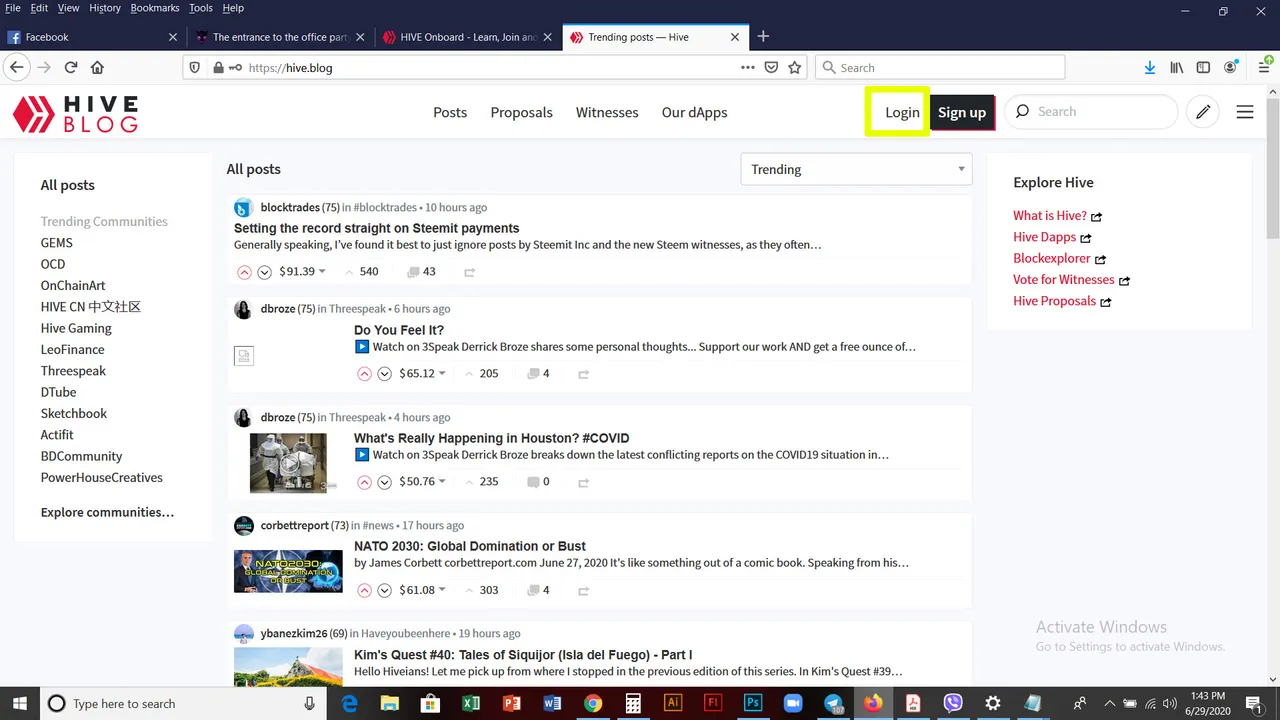Switch to the Facebook tab
Screen dimensions: 1280x720
92,37
